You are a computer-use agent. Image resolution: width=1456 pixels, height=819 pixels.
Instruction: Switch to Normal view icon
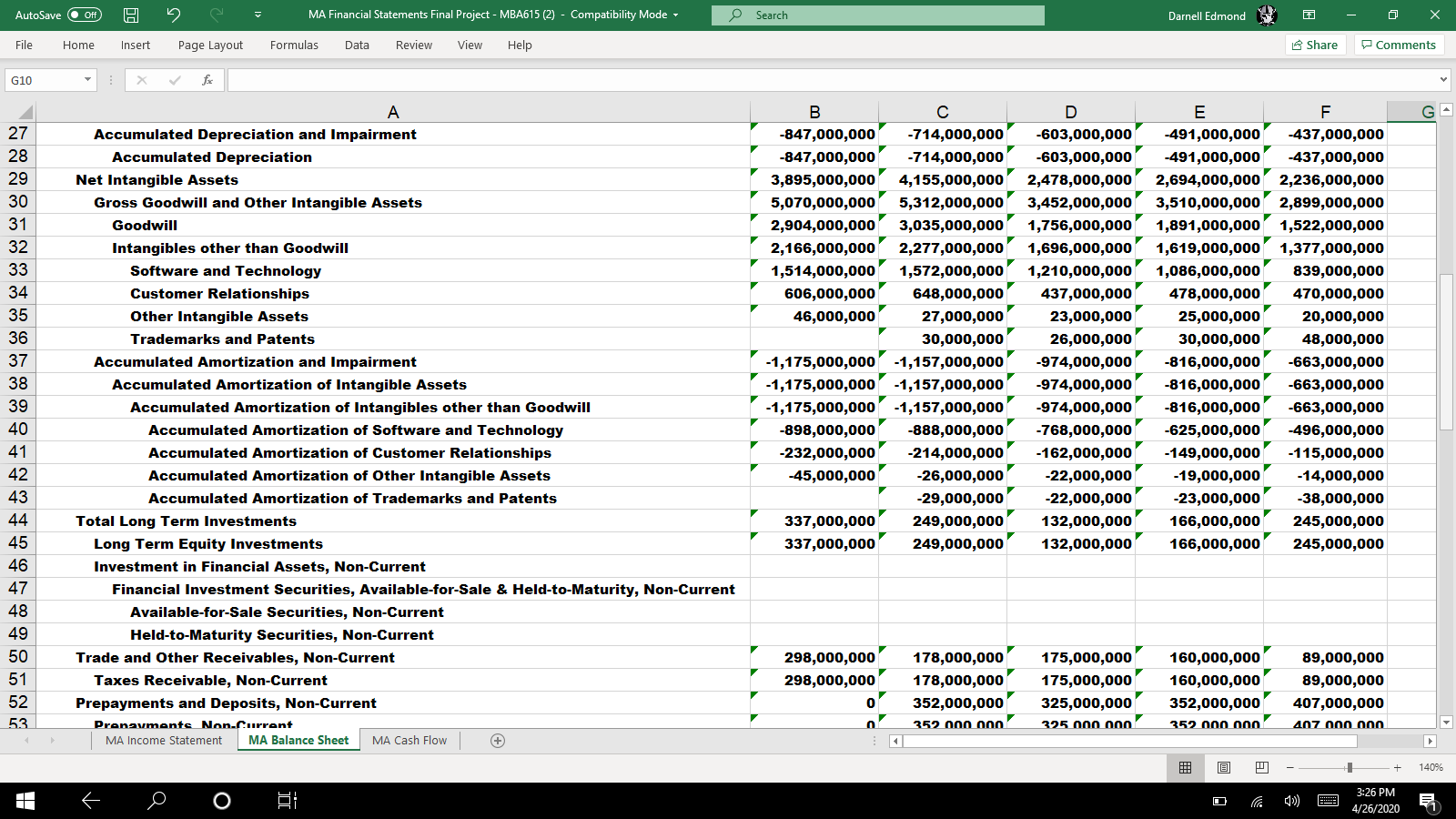tap(1185, 768)
